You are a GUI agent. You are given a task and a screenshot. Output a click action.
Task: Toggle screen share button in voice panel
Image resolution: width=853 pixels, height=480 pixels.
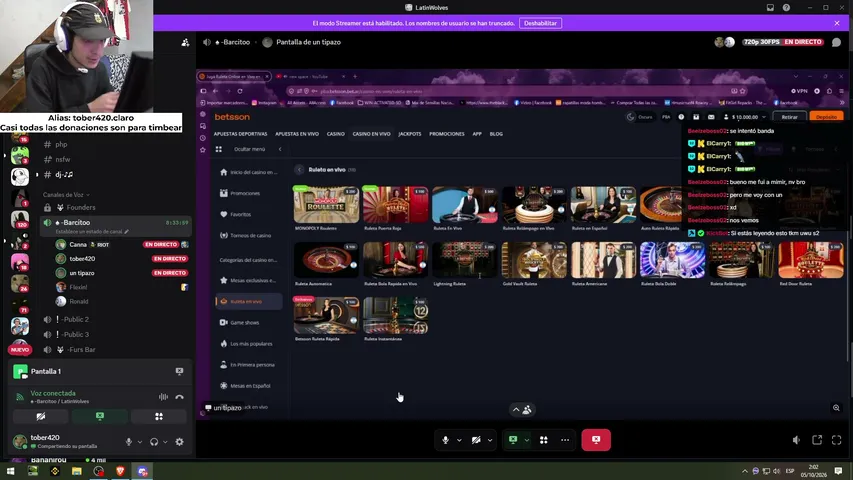[100, 416]
